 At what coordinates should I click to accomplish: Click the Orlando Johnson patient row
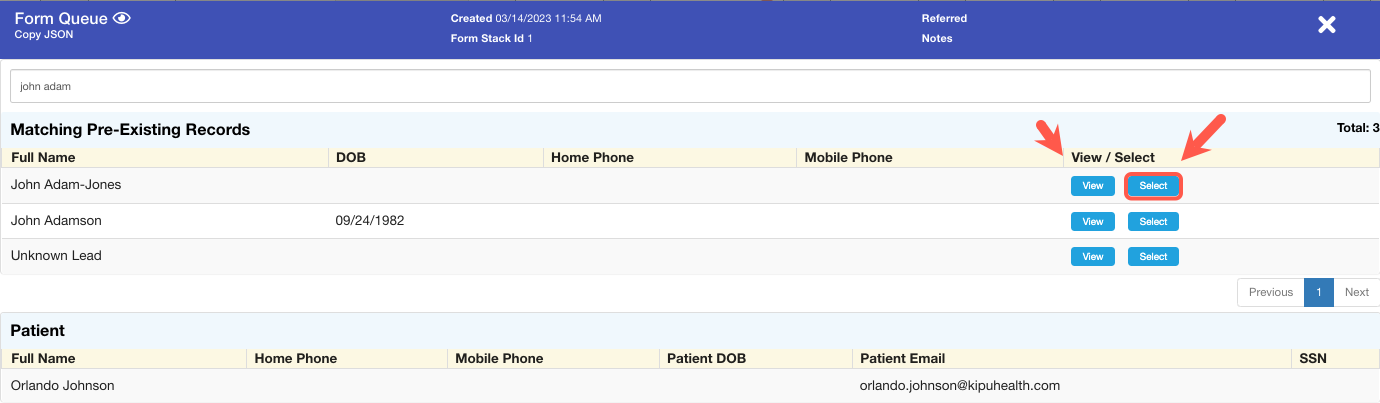point(62,385)
